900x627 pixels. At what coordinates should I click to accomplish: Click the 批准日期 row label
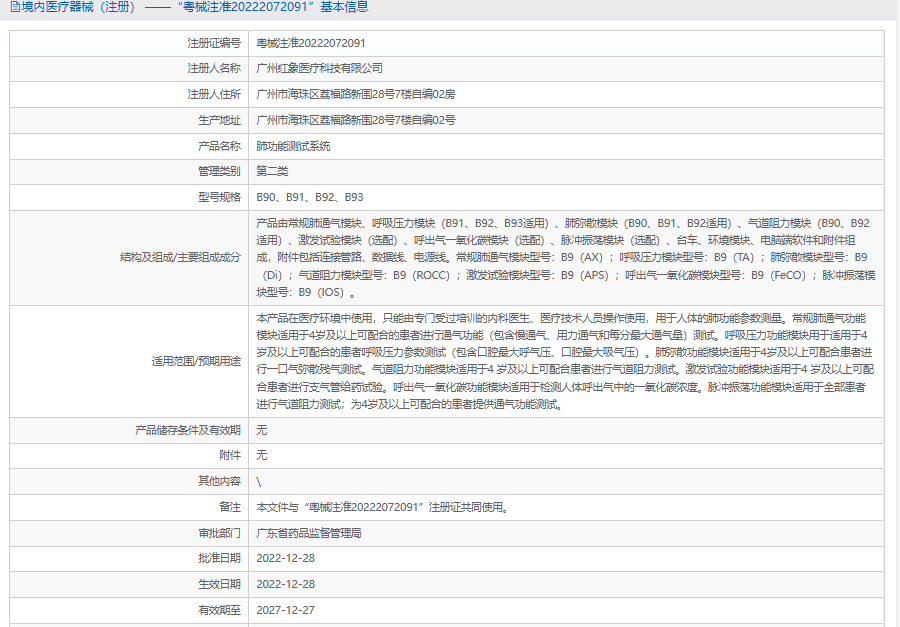tap(219, 558)
